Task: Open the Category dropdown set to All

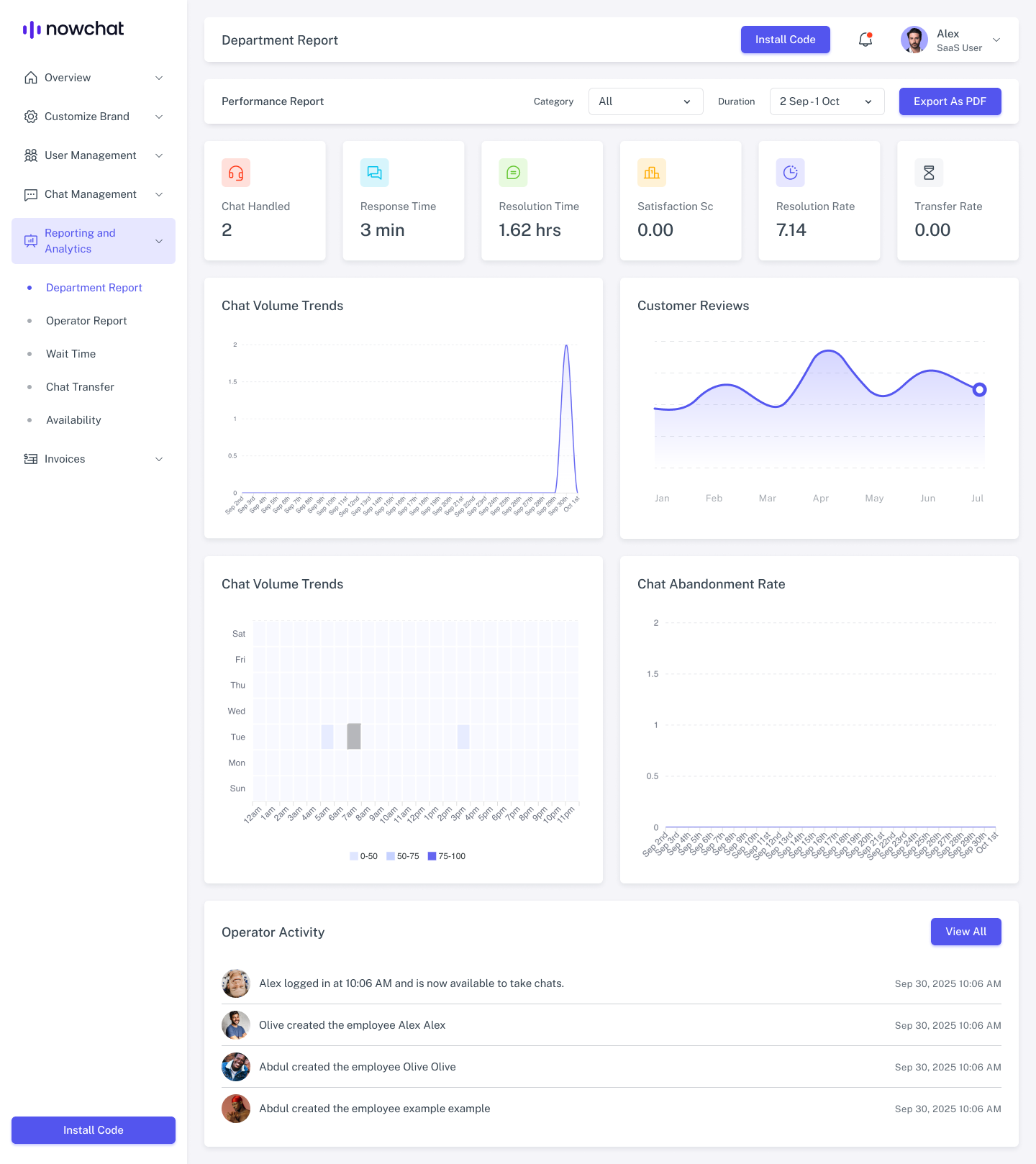Action: 645,101
